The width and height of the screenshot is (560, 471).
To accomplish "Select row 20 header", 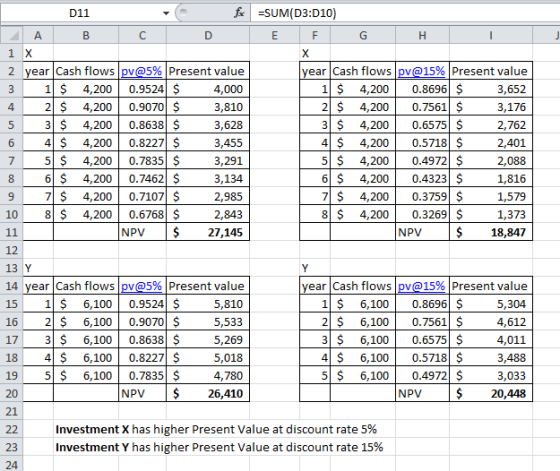I will pos(11,393).
